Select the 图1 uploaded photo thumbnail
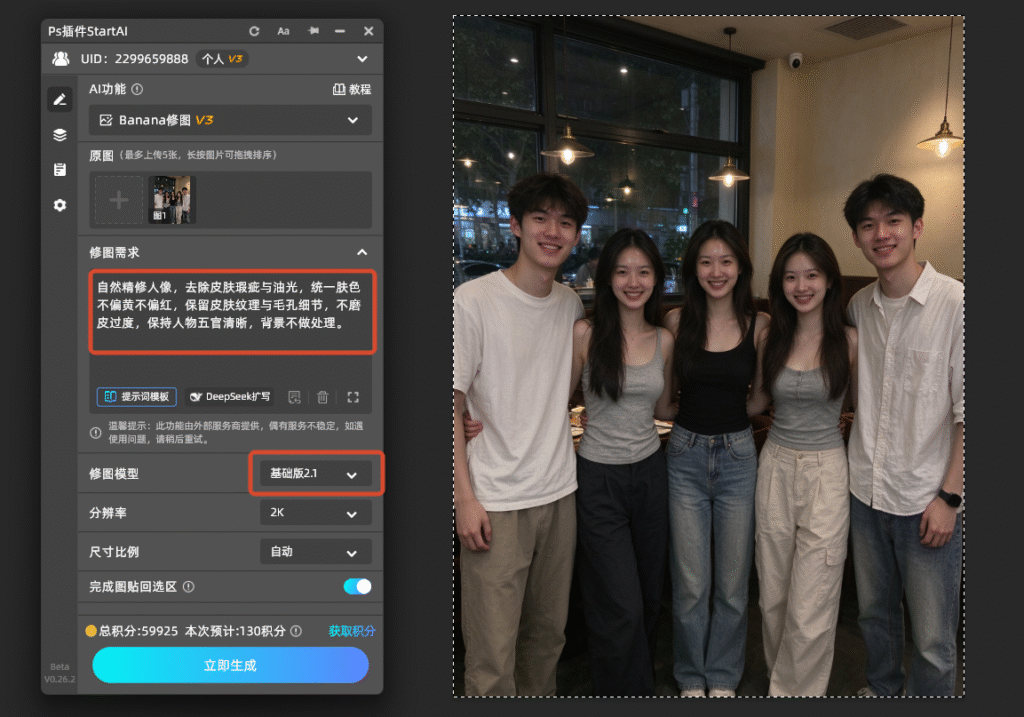Screen dimensions: 1024x717 pyautogui.click(x=172, y=200)
